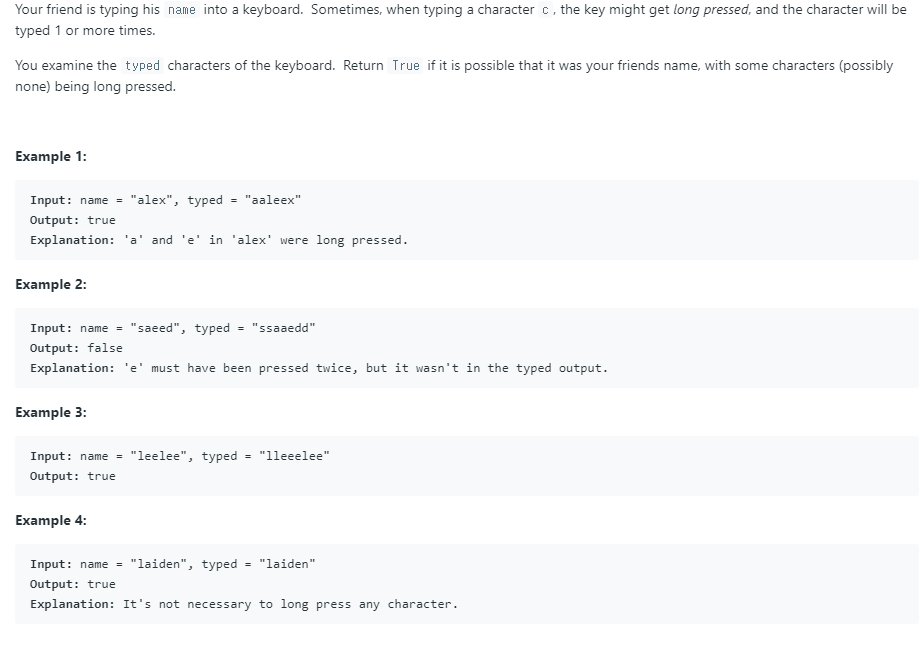Screen dimensions: 923x649
Task: Click the 'Output: true' line in Example 4
Action: pyautogui.click(x=72, y=584)
